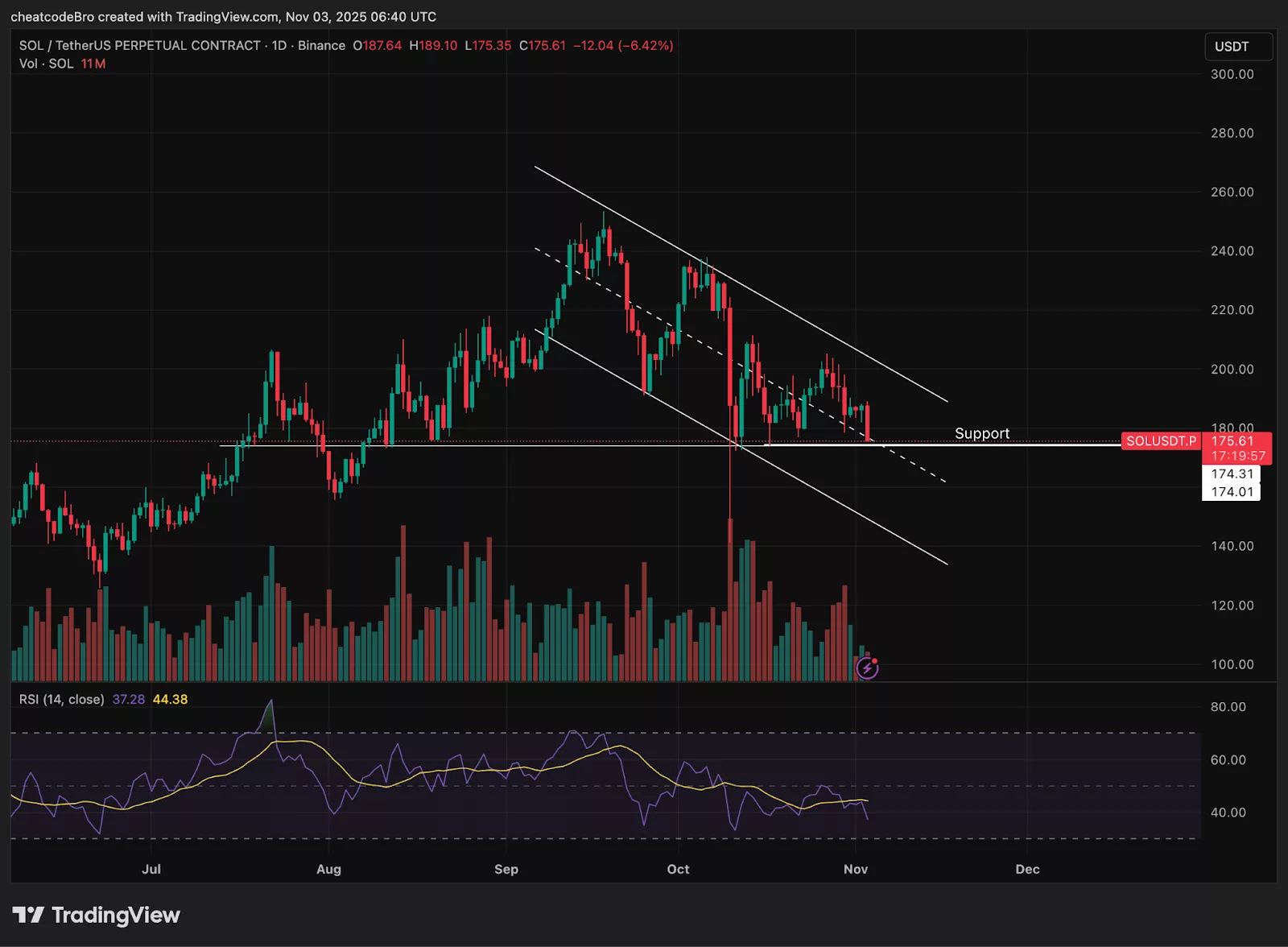
Task: Open the quick trade lightning icon
Action: point(867,668)
